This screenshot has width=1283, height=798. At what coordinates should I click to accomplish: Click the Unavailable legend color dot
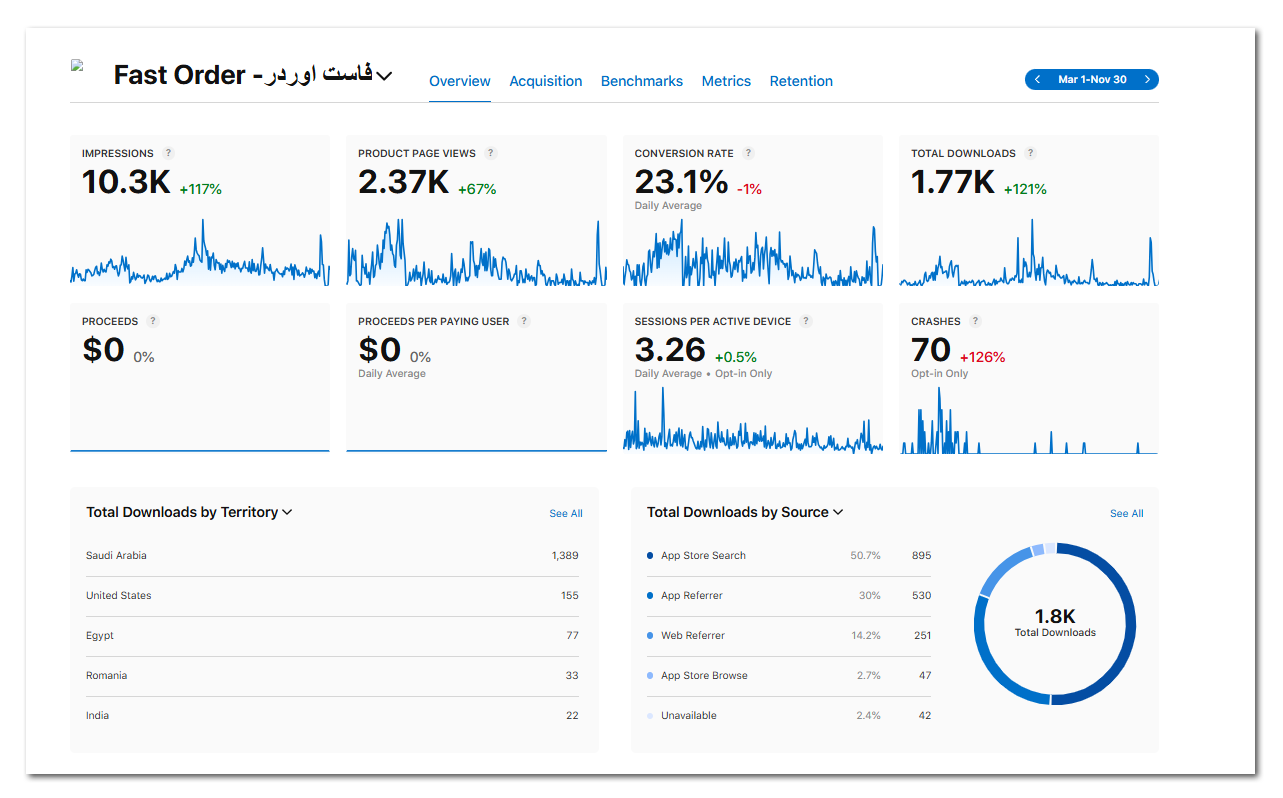point(650,716)
